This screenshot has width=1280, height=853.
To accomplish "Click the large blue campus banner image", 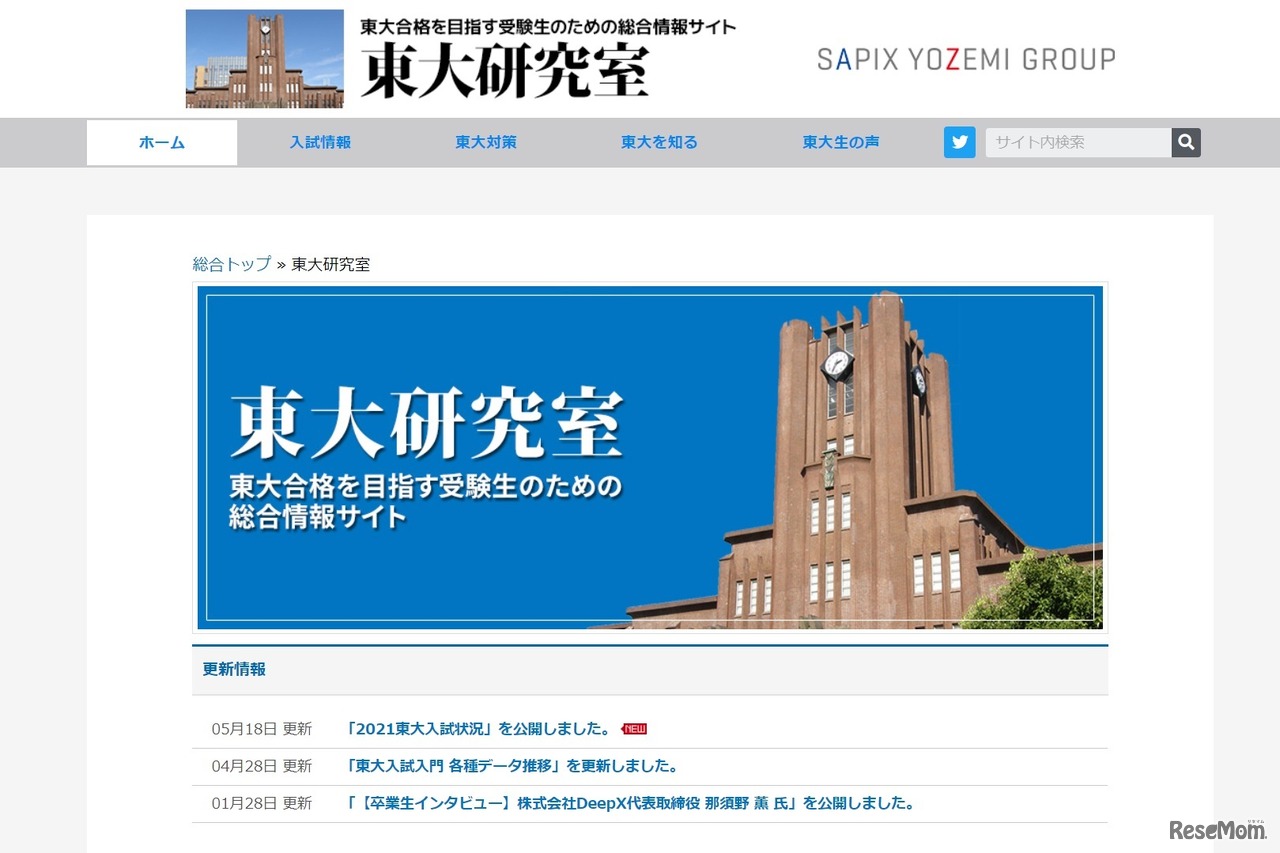I will 650,457.
